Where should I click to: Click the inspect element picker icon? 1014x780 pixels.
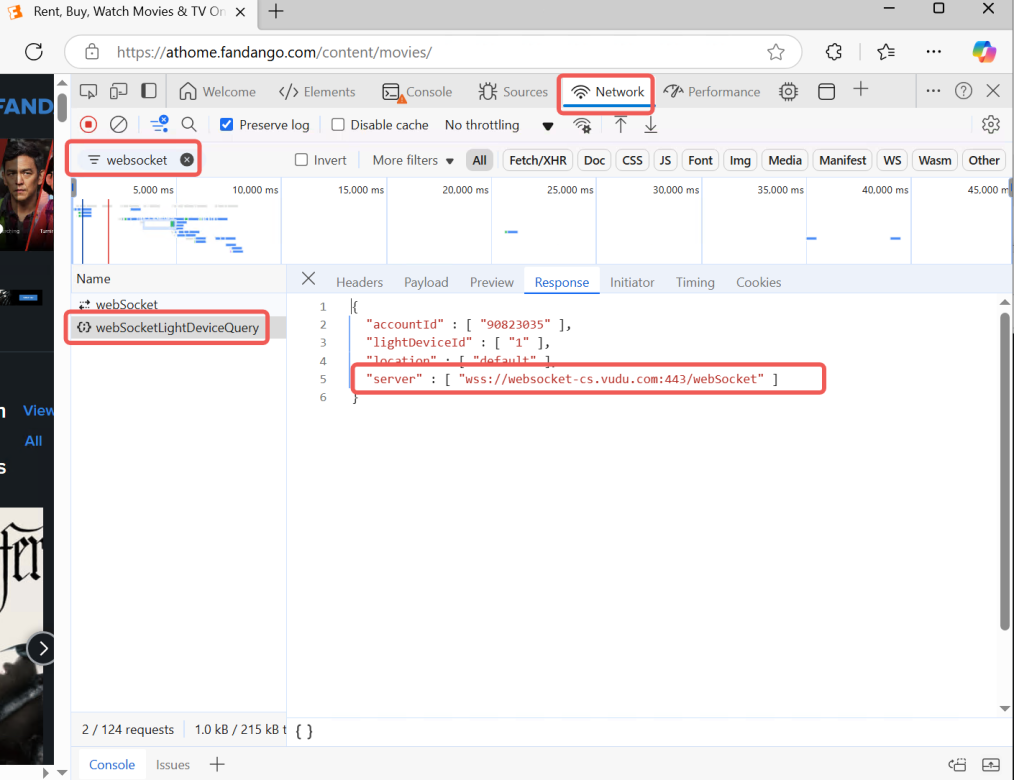(x=89, y=92)
